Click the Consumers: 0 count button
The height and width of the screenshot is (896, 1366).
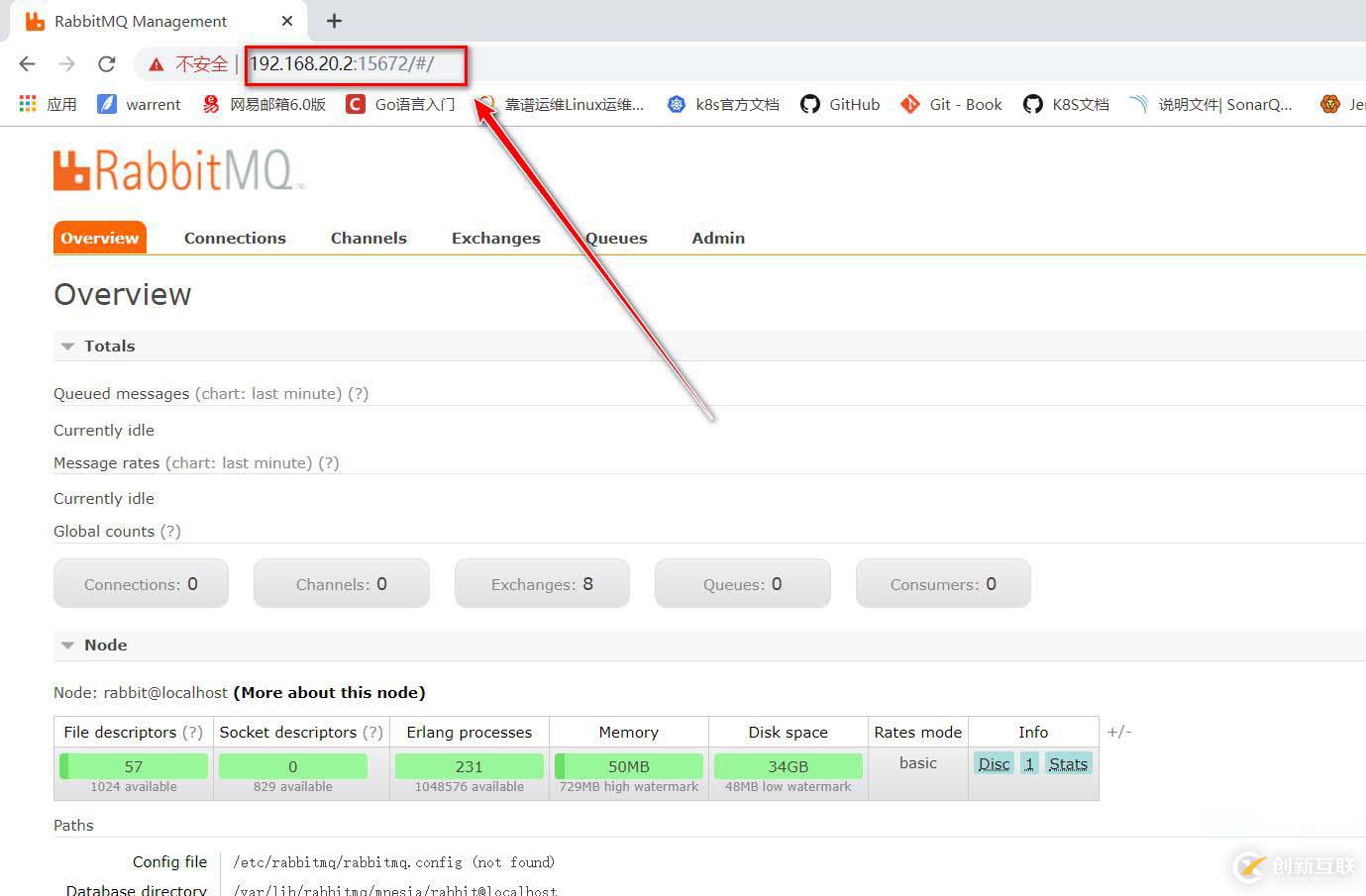coord(943,584)
